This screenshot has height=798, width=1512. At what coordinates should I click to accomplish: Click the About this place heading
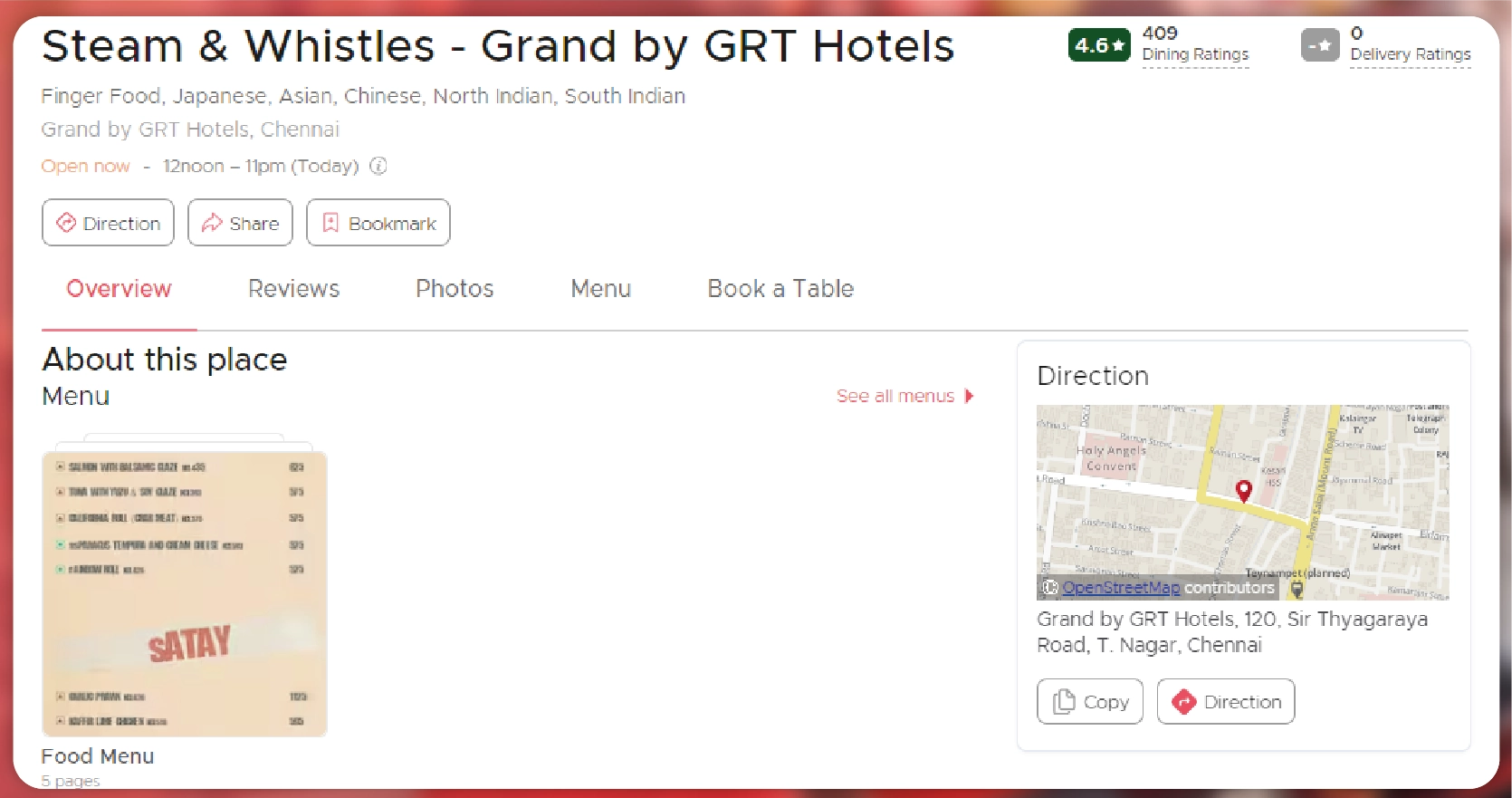(x=165, y=360)
